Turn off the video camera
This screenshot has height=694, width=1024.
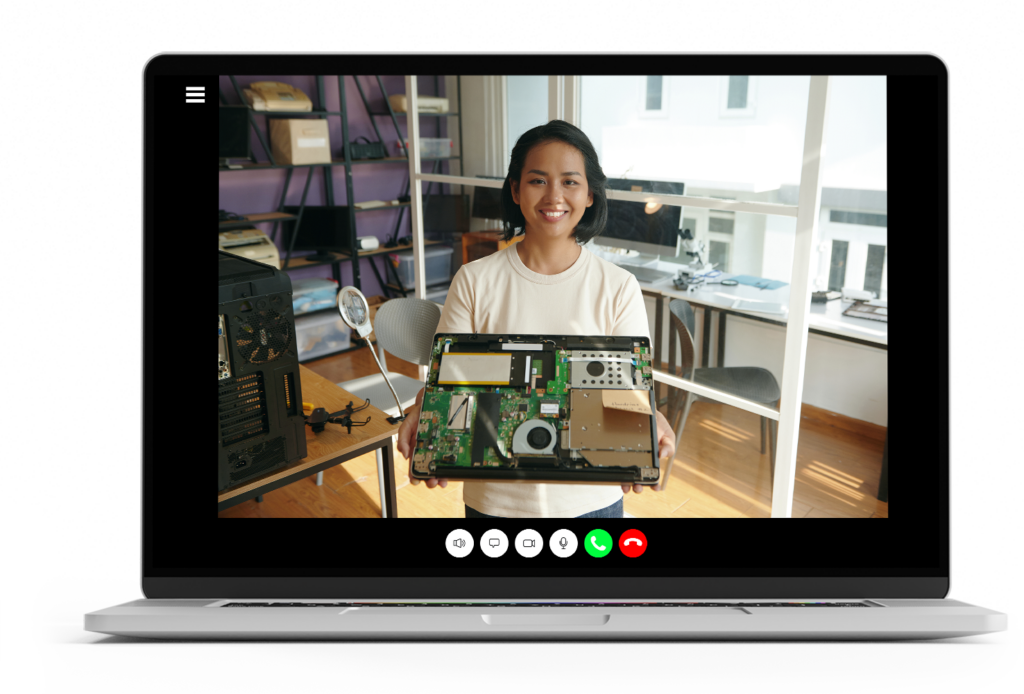pyautogui.click(x=529, y=543)
